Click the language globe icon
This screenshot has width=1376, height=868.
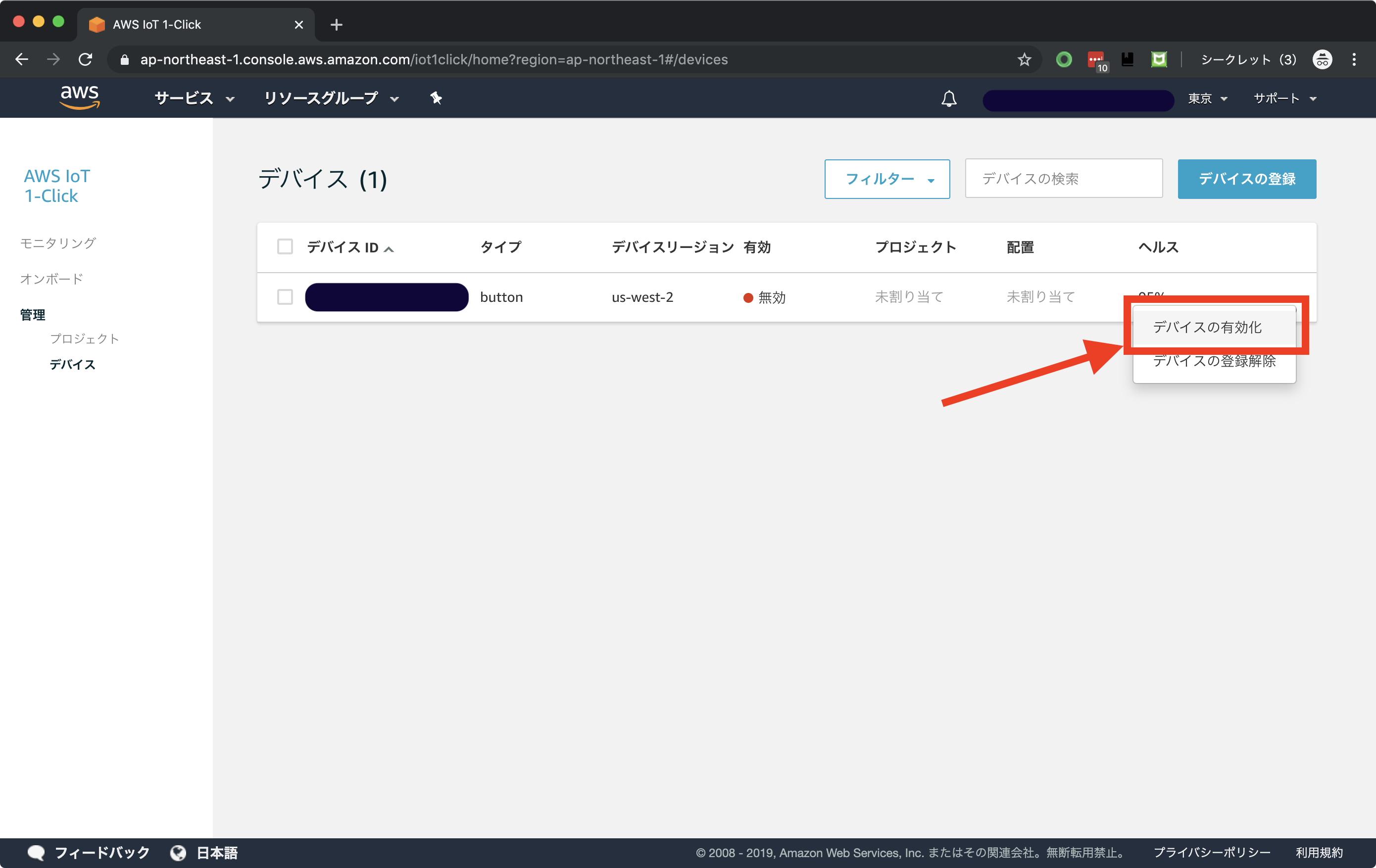click(178, 853)
